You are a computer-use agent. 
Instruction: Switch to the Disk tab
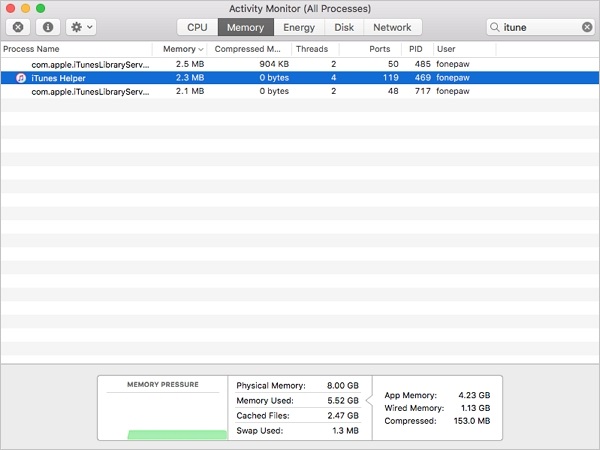(x=344, y=28)
